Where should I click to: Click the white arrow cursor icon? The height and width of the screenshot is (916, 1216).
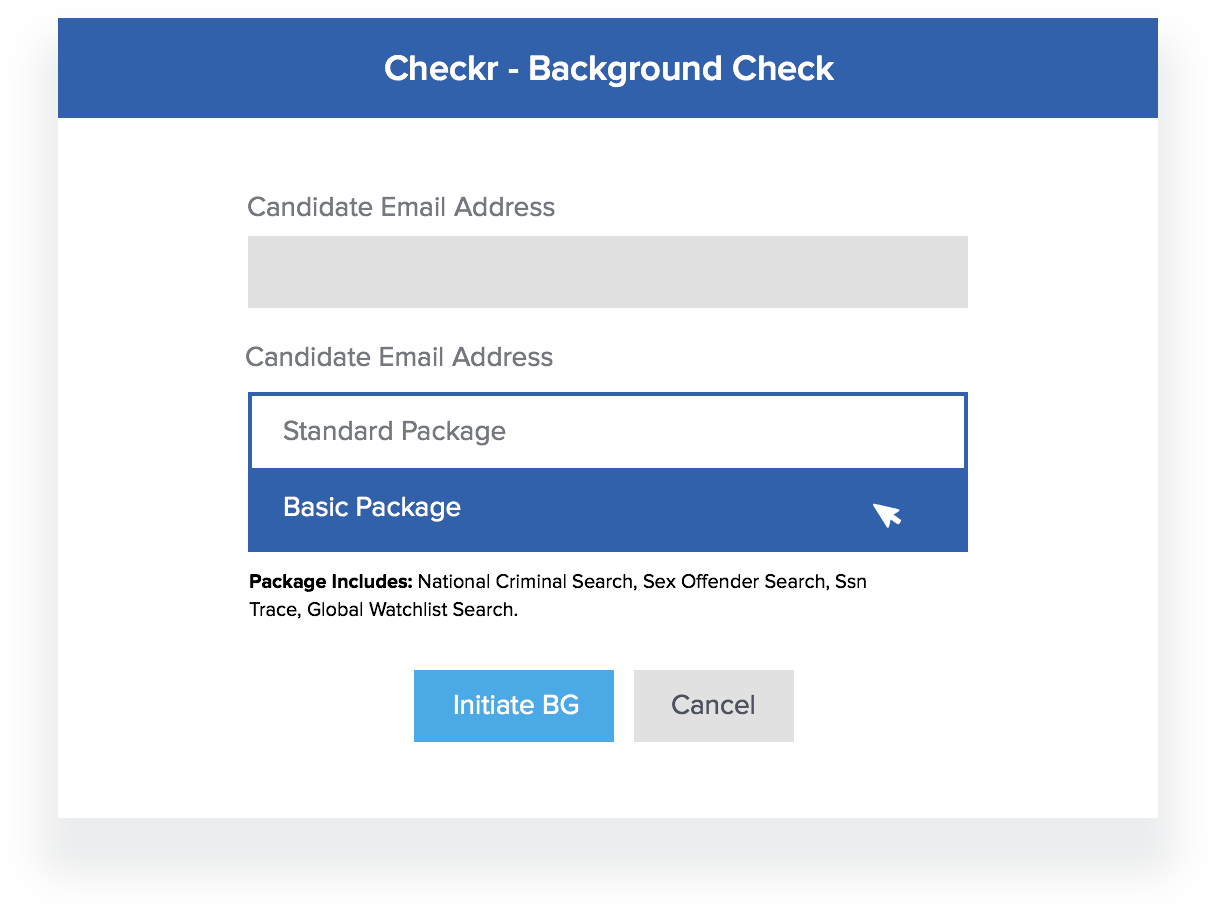pos(886,514)
